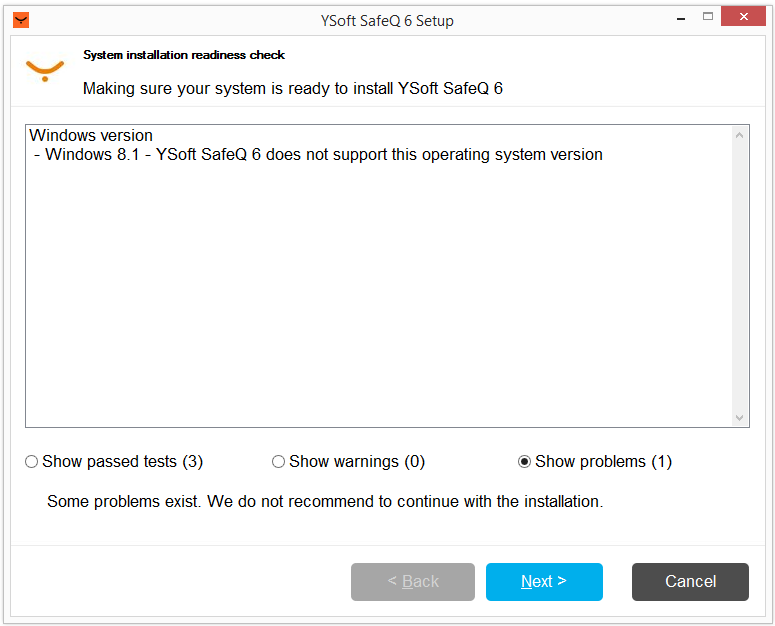Click the greyed-out Back button
The width and height of the screenshot is (775, 626).
pyautogui.click(x=413, y=582)
